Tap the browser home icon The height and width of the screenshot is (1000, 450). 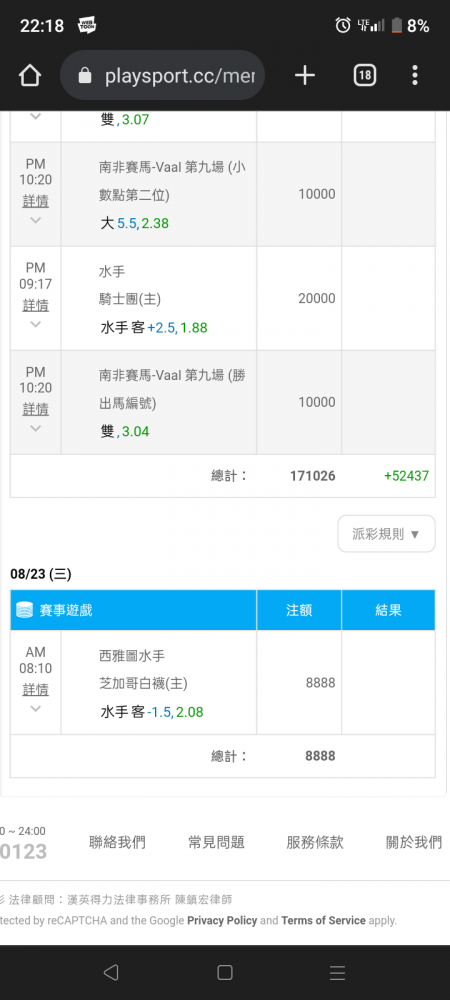(29, 76)
